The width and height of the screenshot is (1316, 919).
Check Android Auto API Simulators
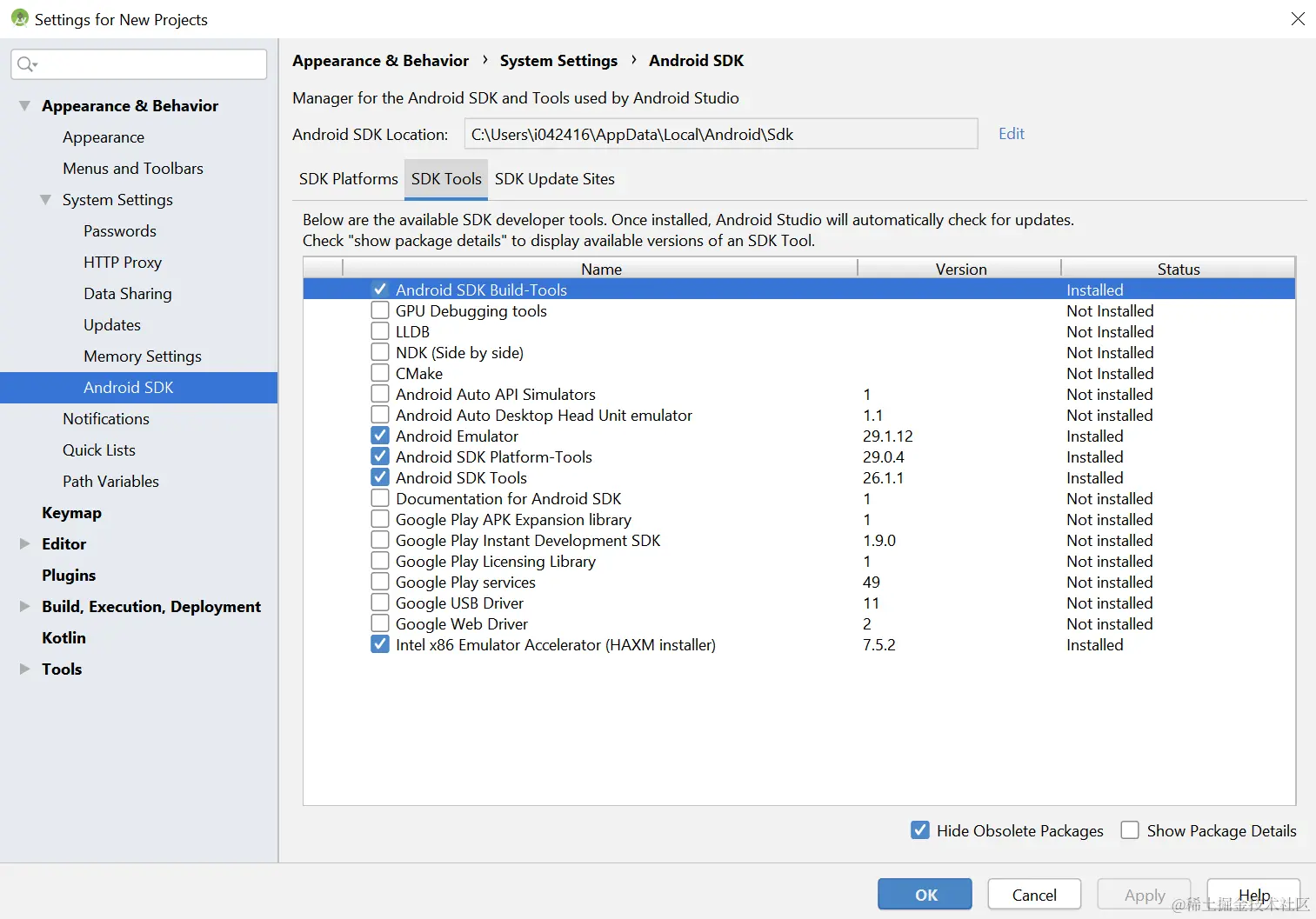pyautogui.click(x=380, y=394)
